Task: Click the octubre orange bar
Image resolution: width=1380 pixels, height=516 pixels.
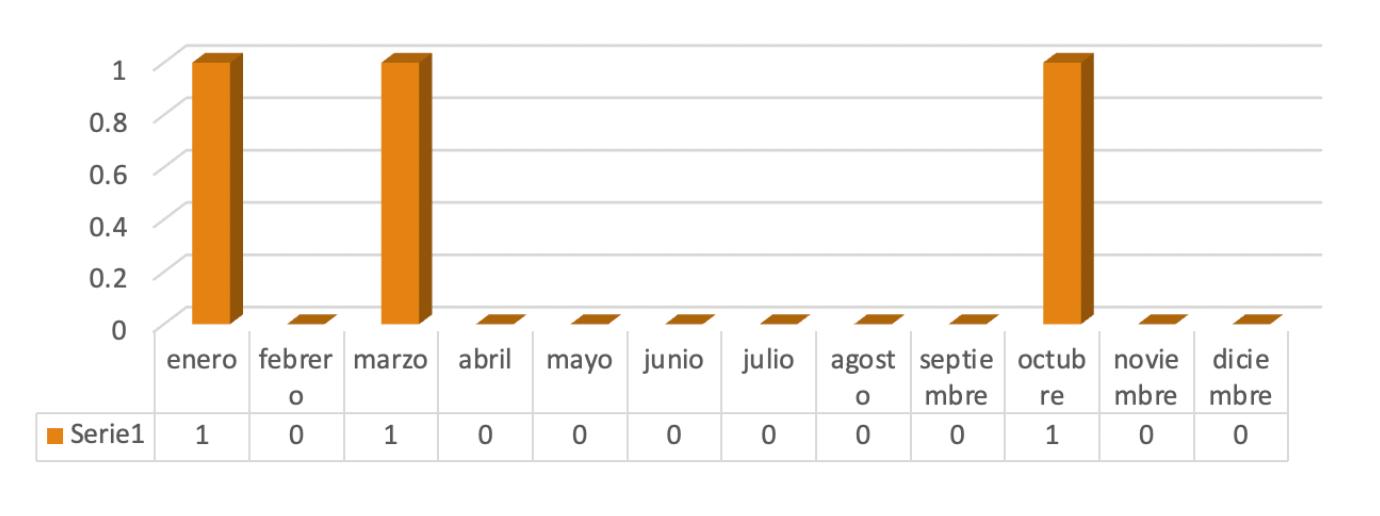Action: (1063, 192)
